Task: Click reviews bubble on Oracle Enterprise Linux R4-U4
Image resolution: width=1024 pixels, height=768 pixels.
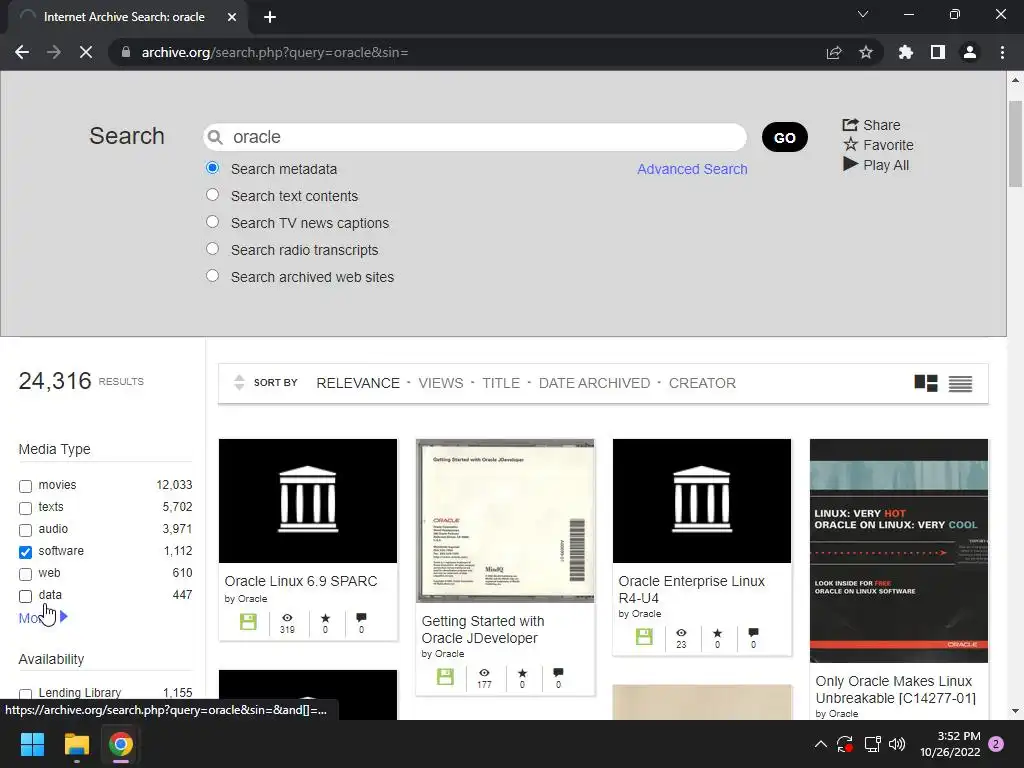Action: pyautogui.click(x=754, y=633)
